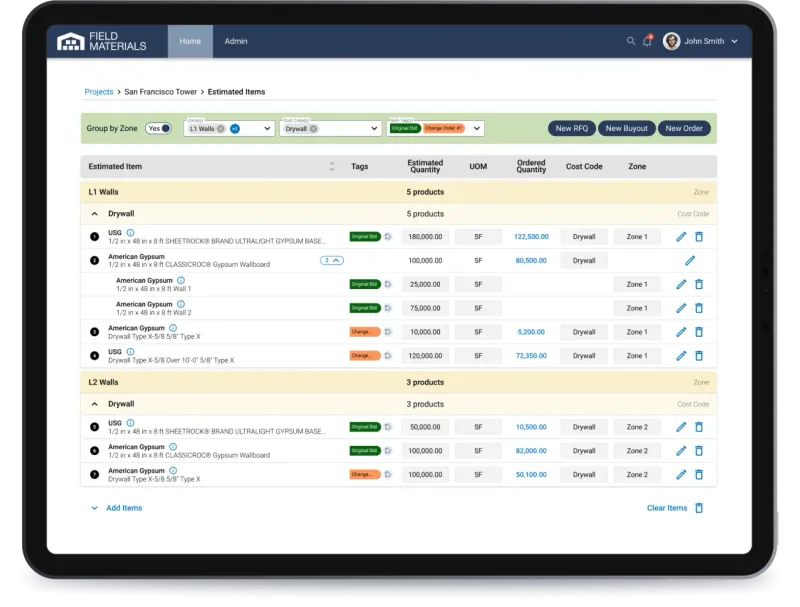Edit item 7 American Gypsum Type X

point(681,475)
